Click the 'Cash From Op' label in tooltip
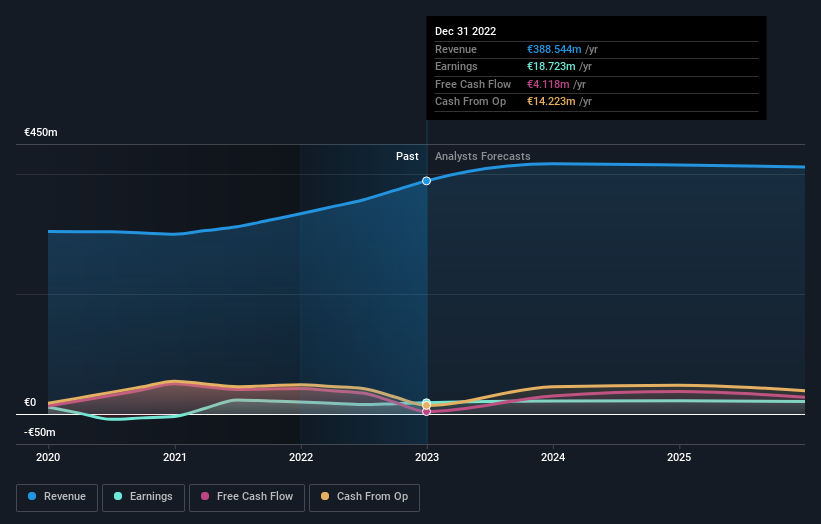 [470, 102]
